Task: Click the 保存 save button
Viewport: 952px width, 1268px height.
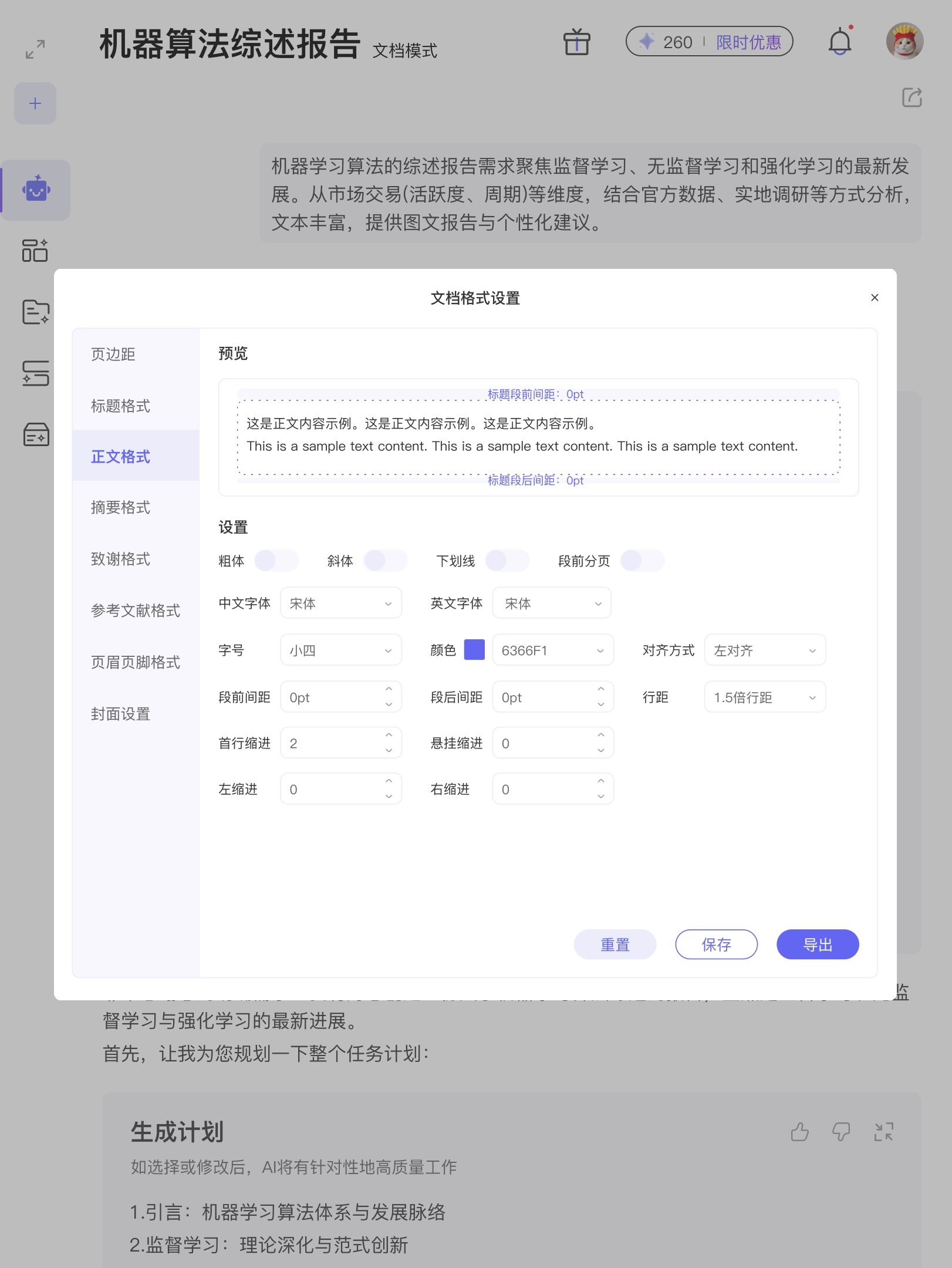Action: pos(716,945)
